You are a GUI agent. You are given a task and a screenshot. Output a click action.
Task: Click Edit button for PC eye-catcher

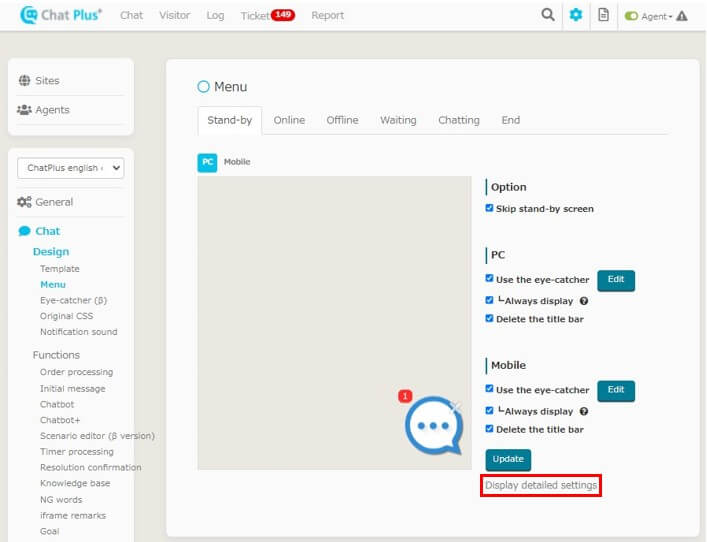[616, 280]
